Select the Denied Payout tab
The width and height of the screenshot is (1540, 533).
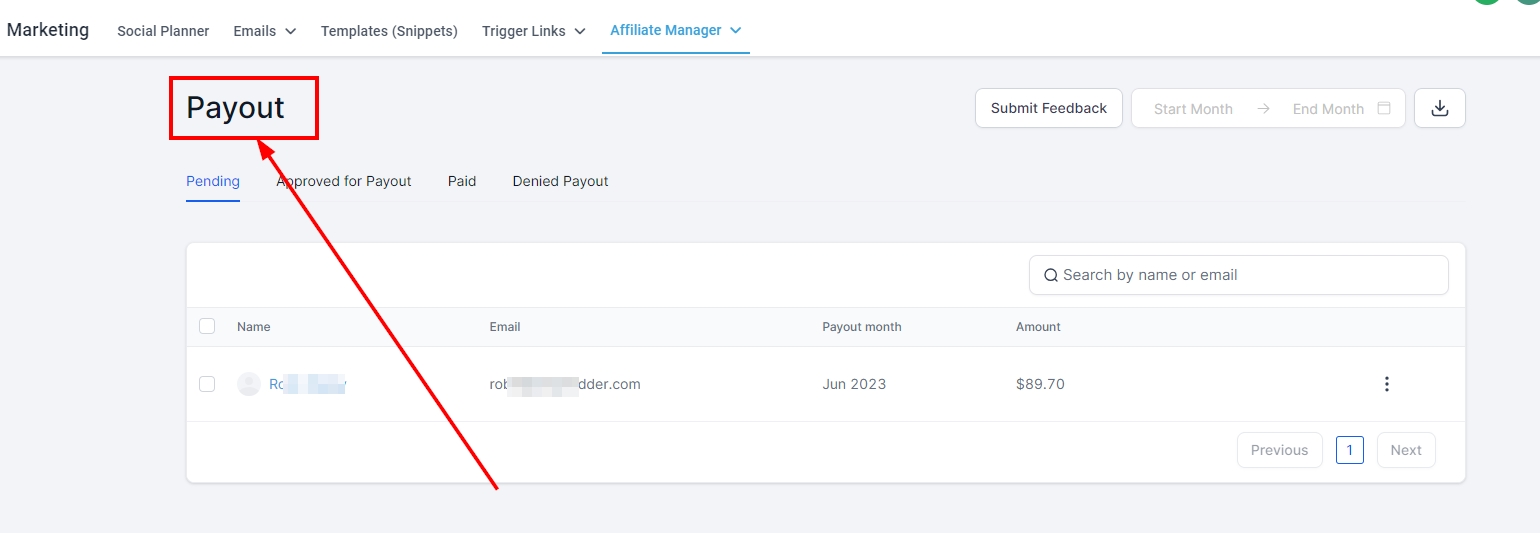coord(560,181)
